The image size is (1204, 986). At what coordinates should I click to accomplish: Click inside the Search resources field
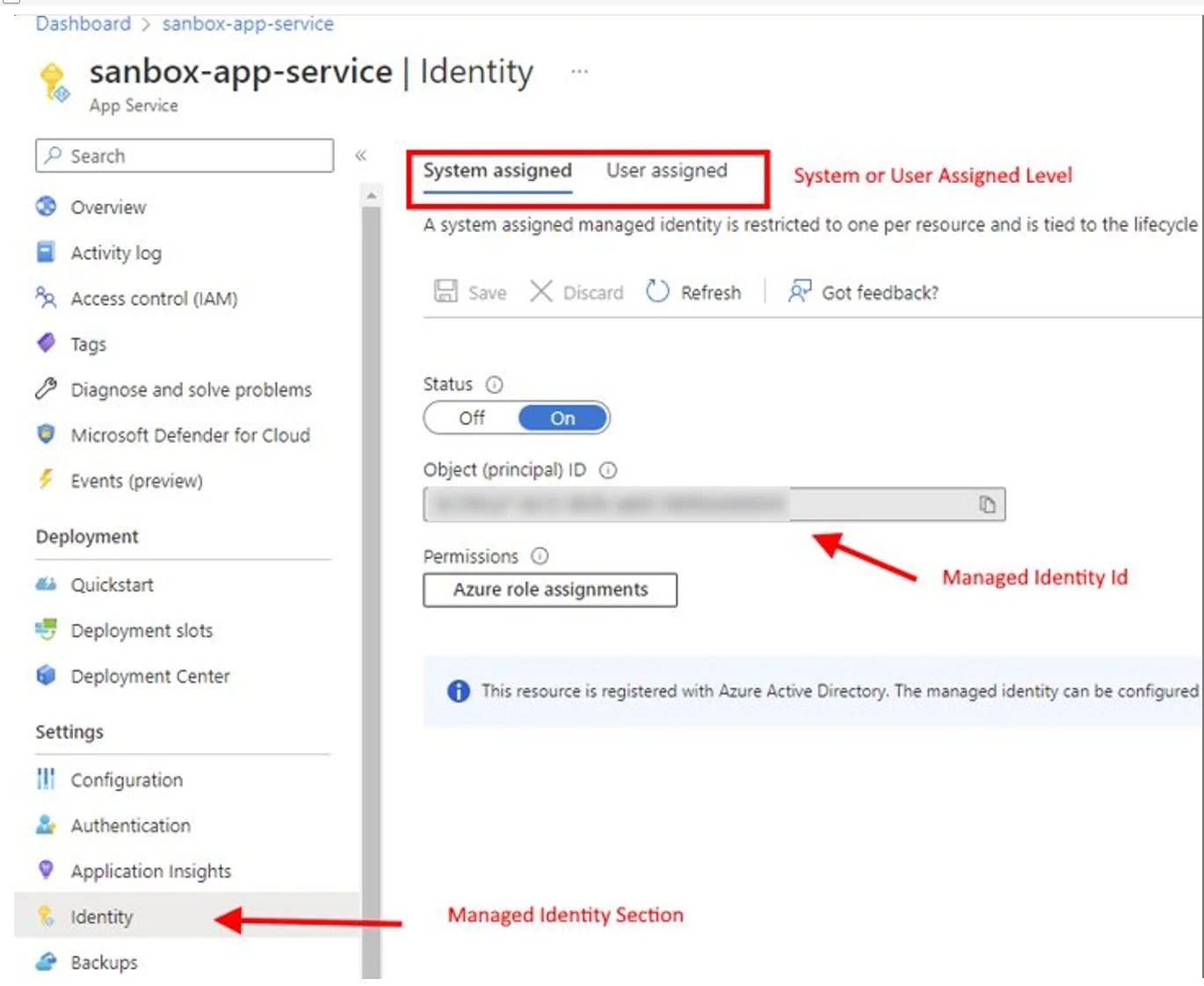point(185,156)
